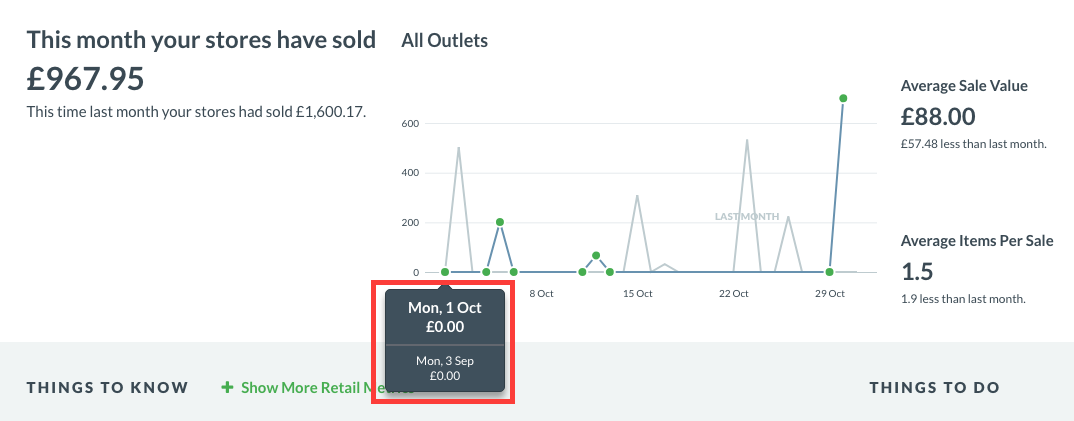The height and width of the screenshot is (421, 1074).
Task: Click the THINGS TO KNOW section header
Action: point(107,388)
